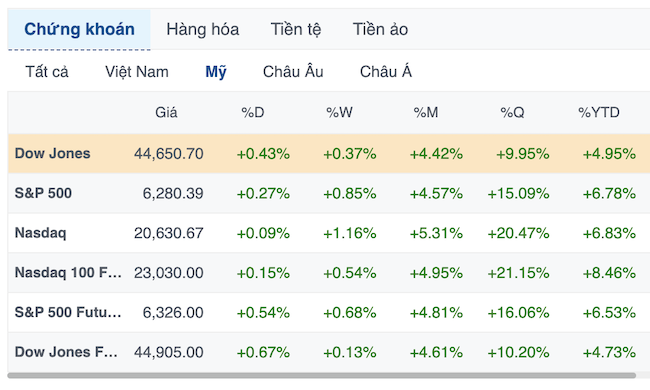
Task: Select the Mỹ region filter
Action: (x=216, y=72)
